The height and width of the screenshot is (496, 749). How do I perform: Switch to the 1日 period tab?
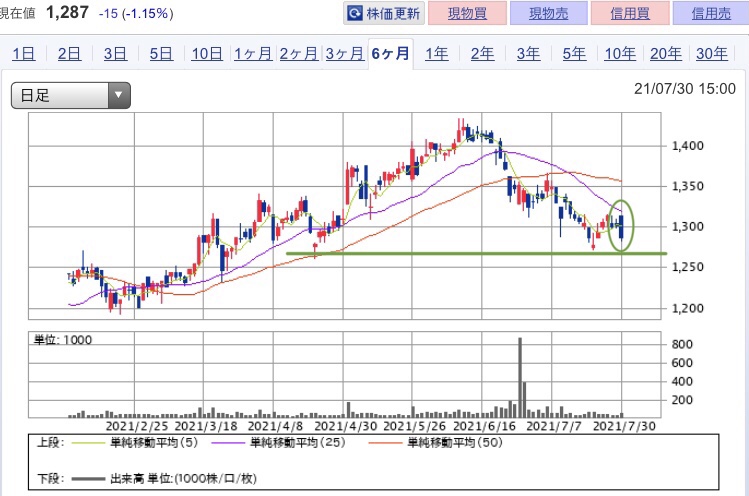pyautogui.click(x=24, y=54)
